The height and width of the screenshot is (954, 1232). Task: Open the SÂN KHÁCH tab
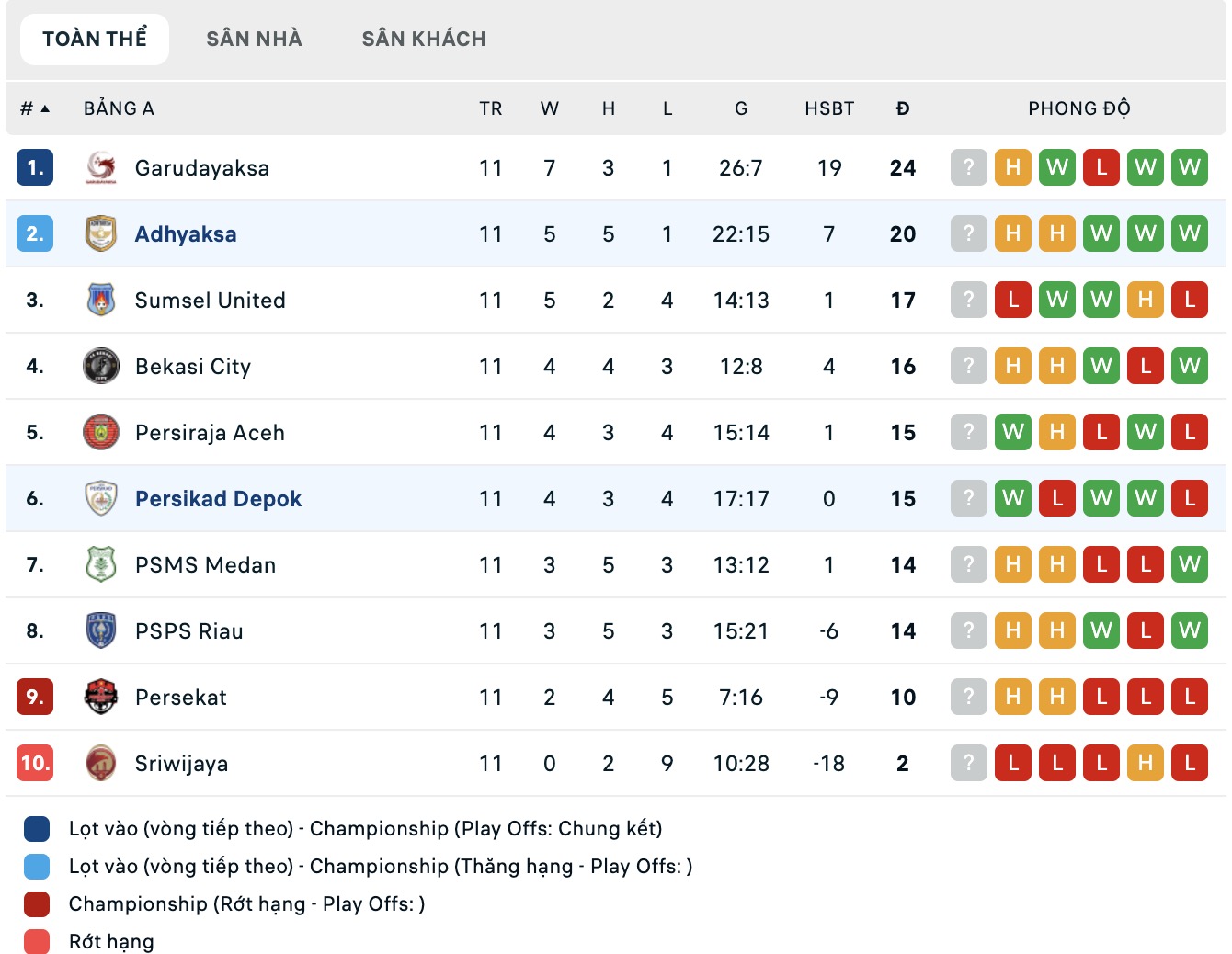(x=424, y=39)
